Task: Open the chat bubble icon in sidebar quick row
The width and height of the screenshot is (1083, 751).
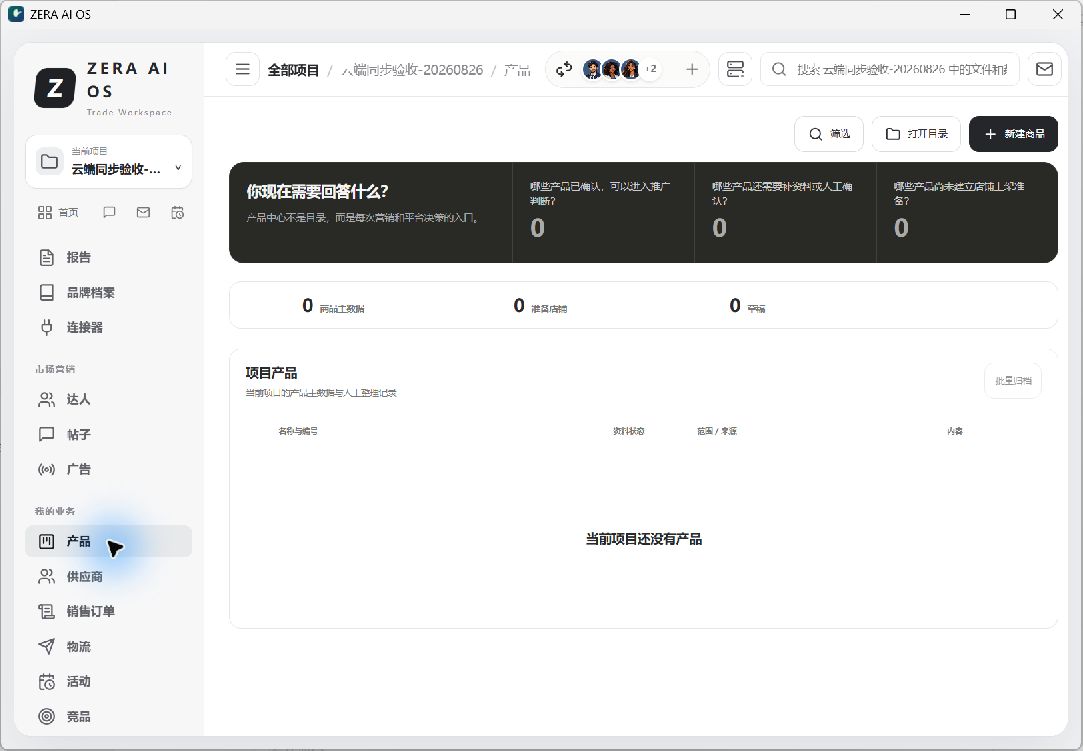Action: click(x=109, y=212)
